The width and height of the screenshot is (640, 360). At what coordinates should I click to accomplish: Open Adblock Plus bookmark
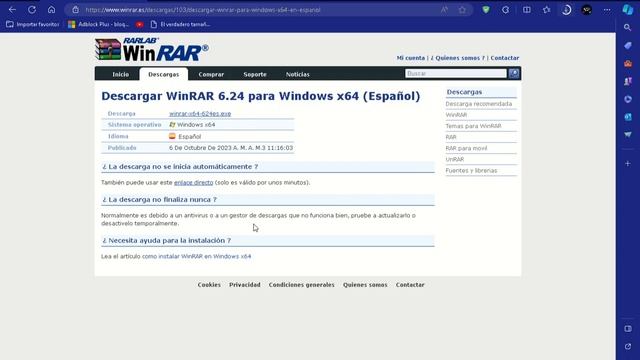[98, 24]
